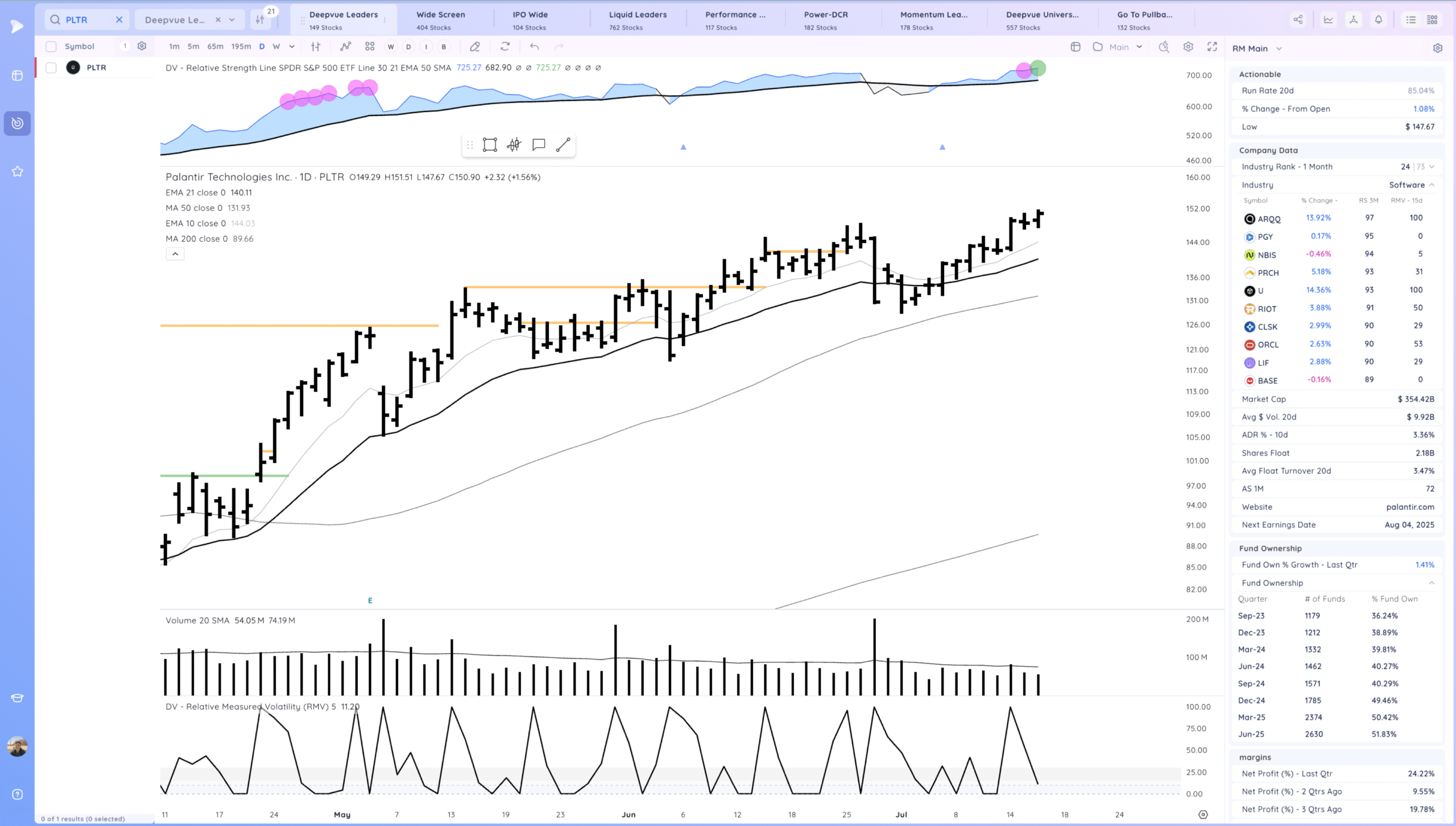This screenshot has width=1456, height=826.
Task: Toggle the circular W marker button
Action: (x=391, y=47)
